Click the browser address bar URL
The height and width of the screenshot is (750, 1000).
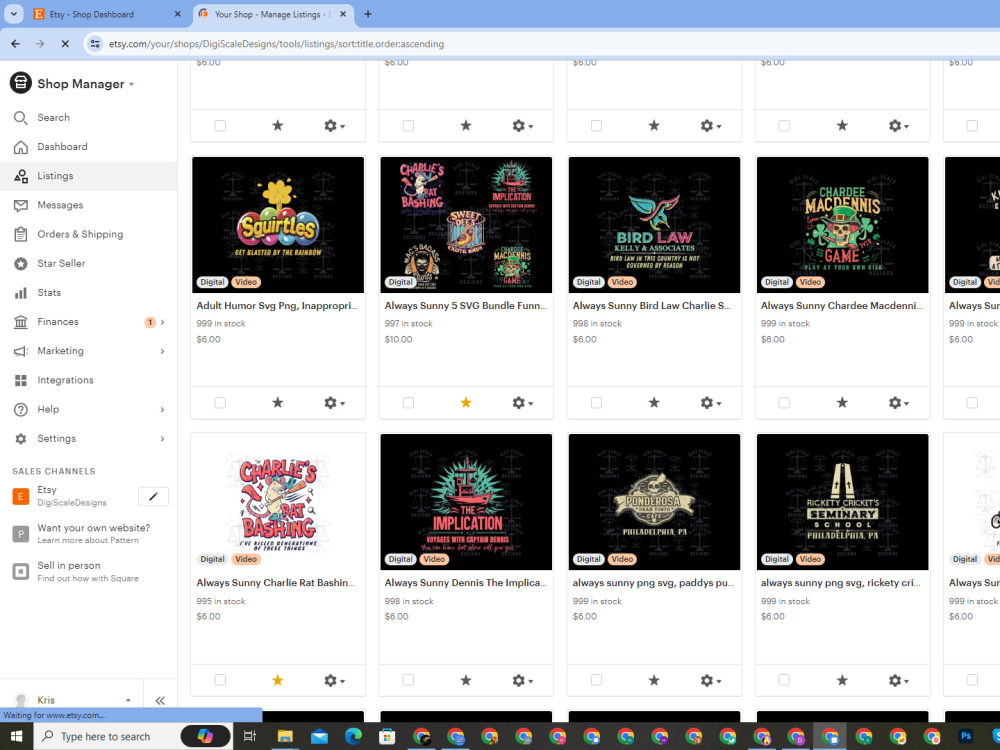(x=276, y=44)
